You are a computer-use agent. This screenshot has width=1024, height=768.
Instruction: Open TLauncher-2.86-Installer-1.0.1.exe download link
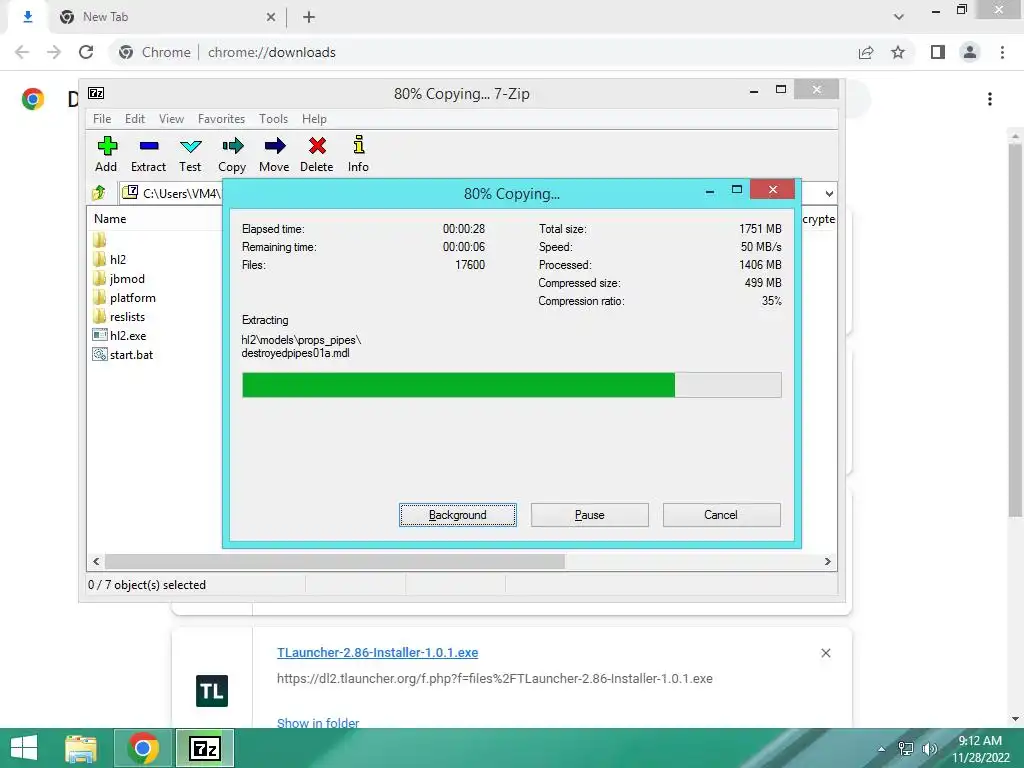click(377, 652)
